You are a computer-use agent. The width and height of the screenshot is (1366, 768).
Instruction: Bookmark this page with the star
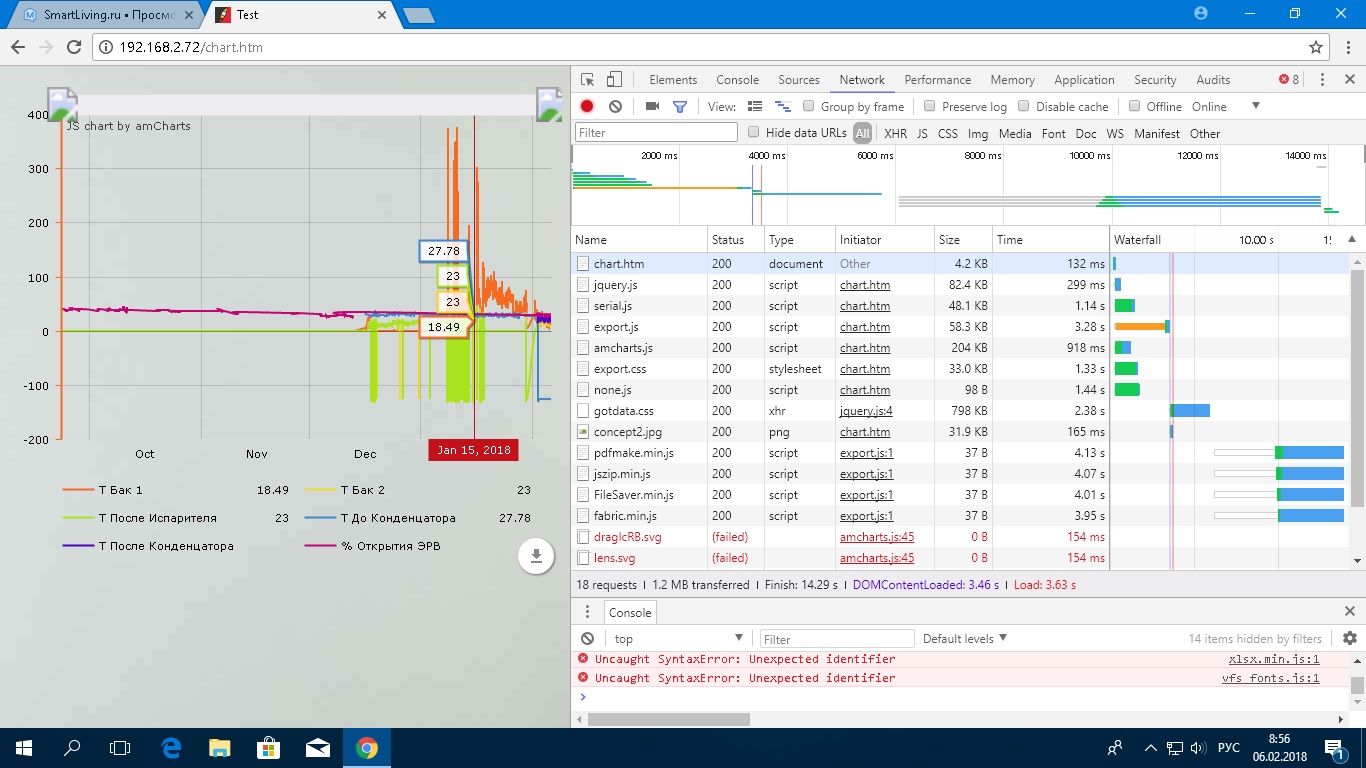[x=1316, y=47]
